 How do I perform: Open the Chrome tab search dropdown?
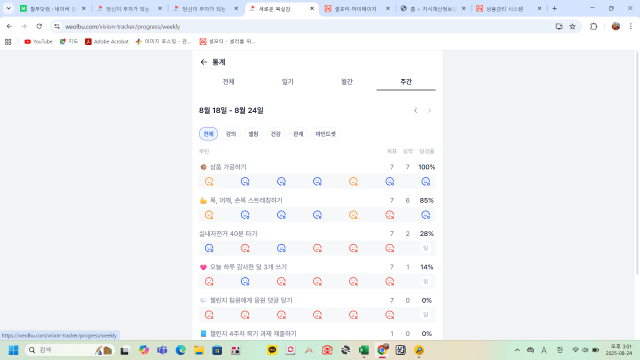(x=8, y=8)
